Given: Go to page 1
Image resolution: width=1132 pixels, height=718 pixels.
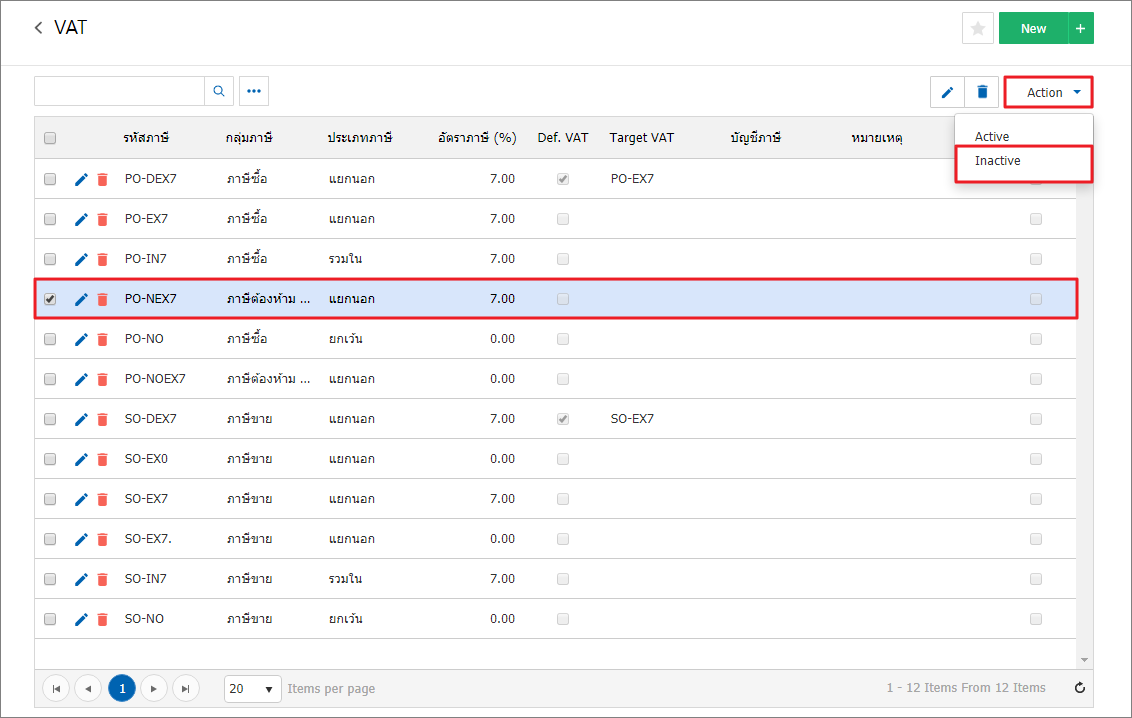Looking at the screenshot, I should (122, 688).
